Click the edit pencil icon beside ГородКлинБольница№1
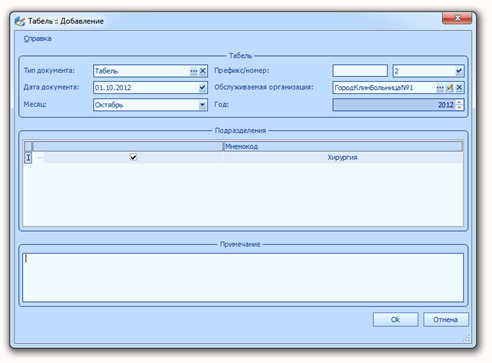Image resolution: width=492 pixels, height=363 pixels. click(x=450, y=88)
